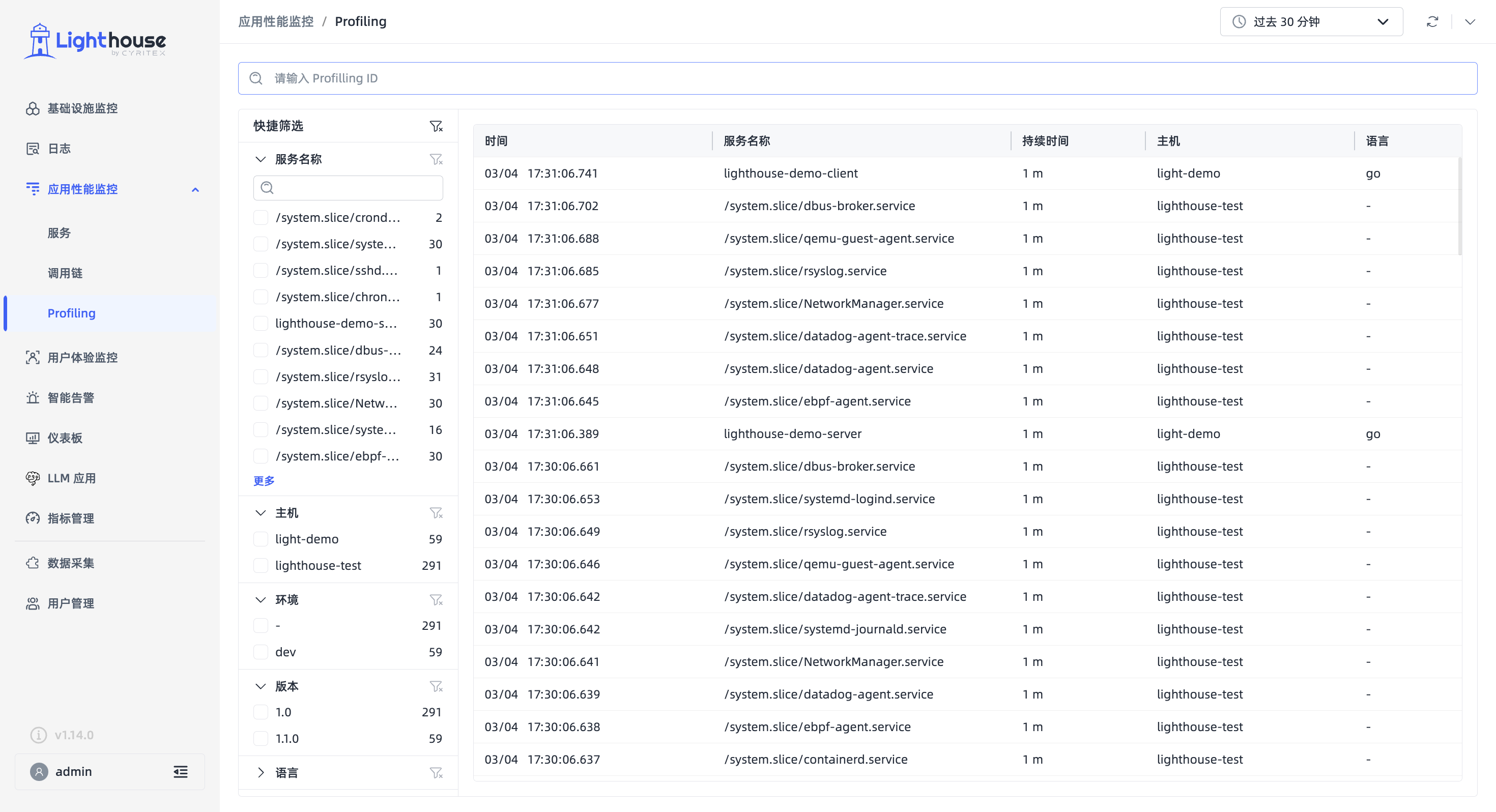
Task: Open lighthouse-demo-client profile row
Action: click(967, 173)
